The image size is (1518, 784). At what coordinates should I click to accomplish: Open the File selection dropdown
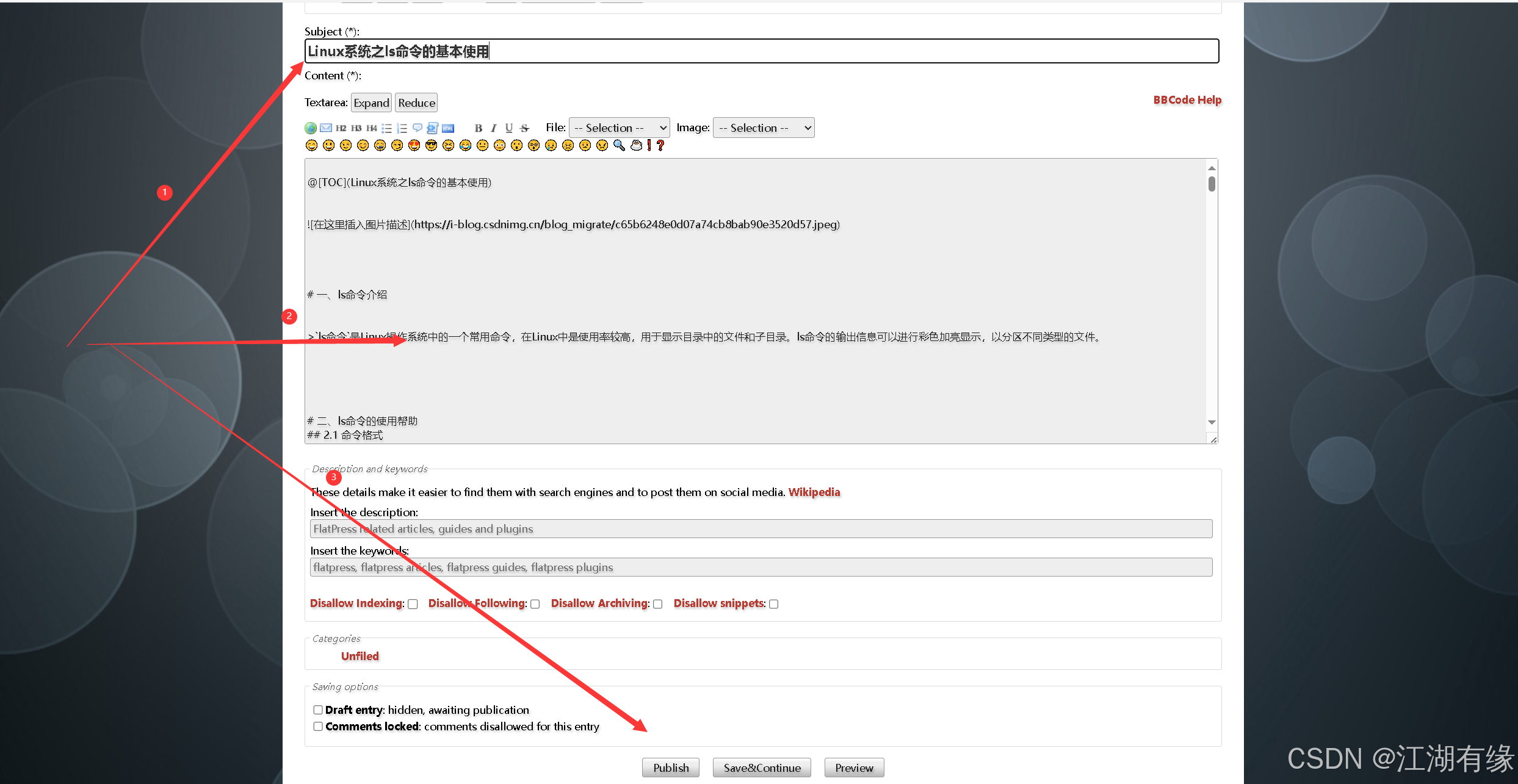(x=619, y=128)
